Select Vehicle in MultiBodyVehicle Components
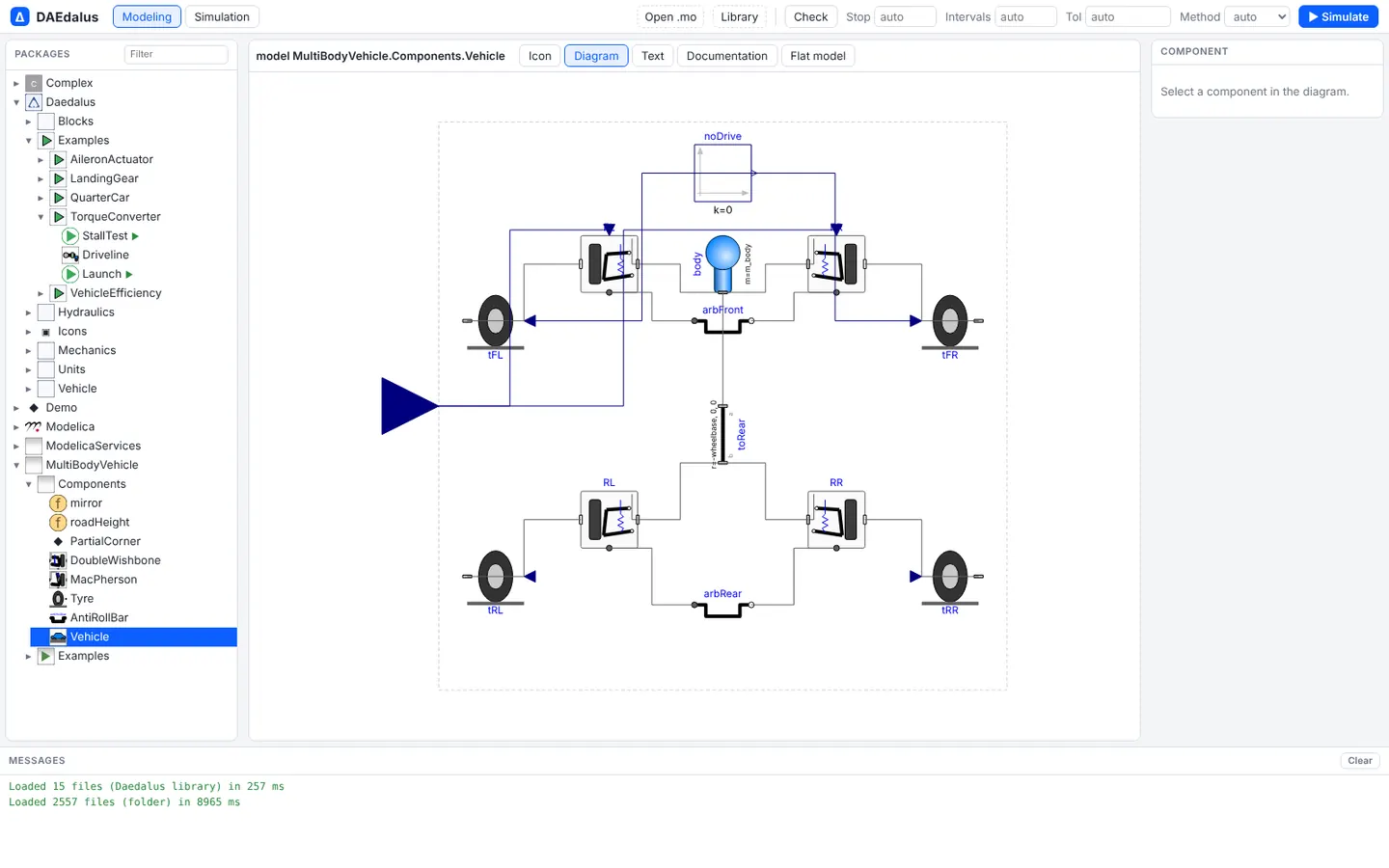Screen dimensions: 1389x868 (x=134, y=637)
